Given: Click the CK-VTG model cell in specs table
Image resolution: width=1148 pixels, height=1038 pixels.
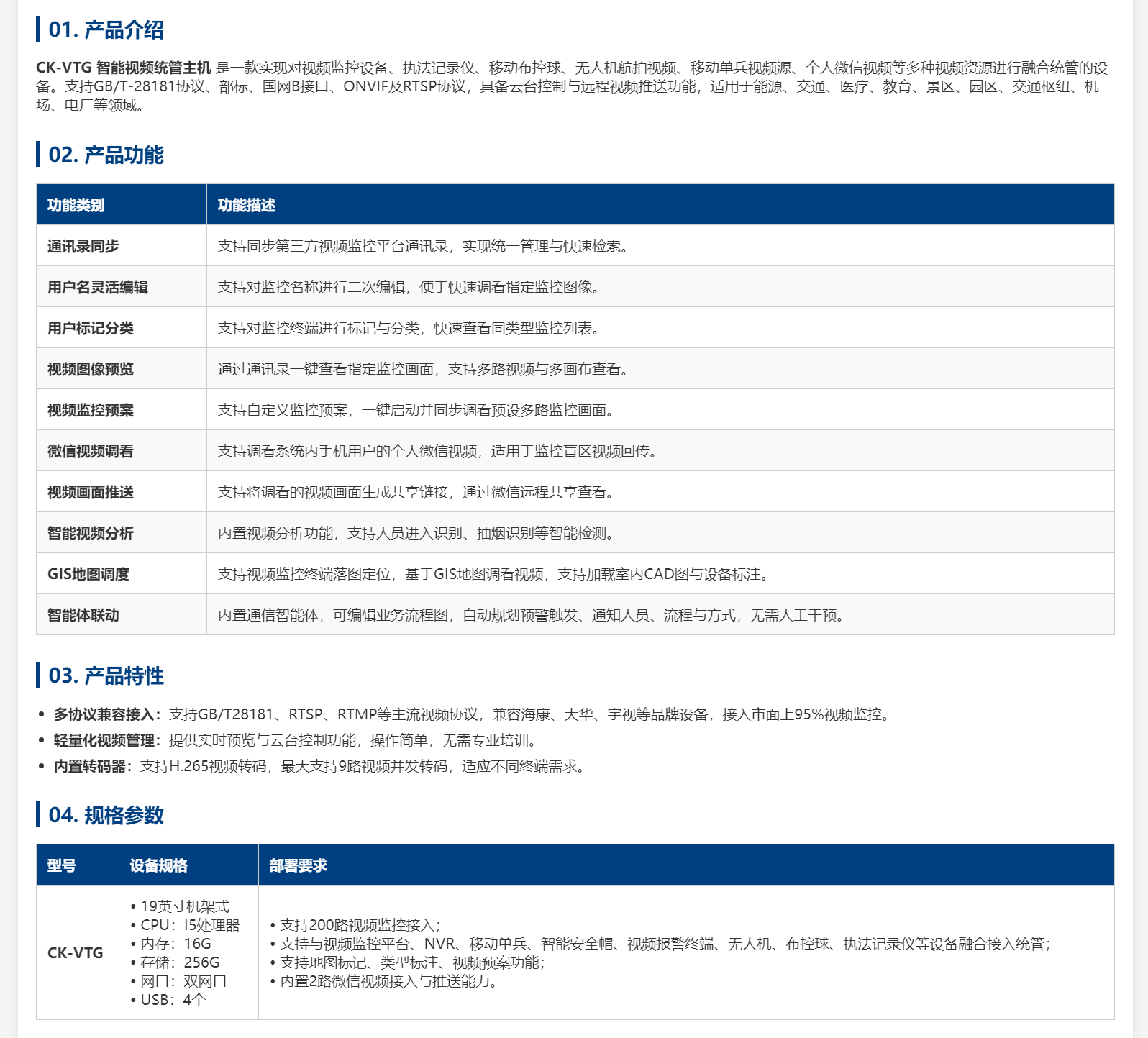Looking at the screenshot, I should pos(76,952).
